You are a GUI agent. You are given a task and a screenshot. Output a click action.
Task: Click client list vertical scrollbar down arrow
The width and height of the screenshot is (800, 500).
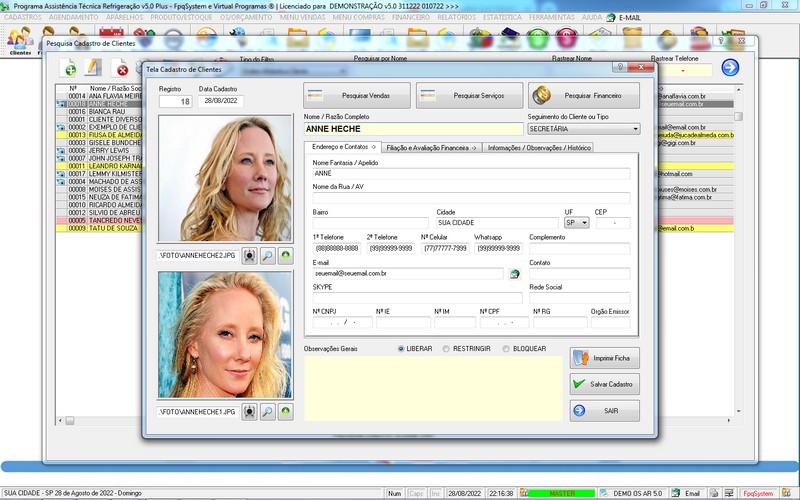pos(738,411)
